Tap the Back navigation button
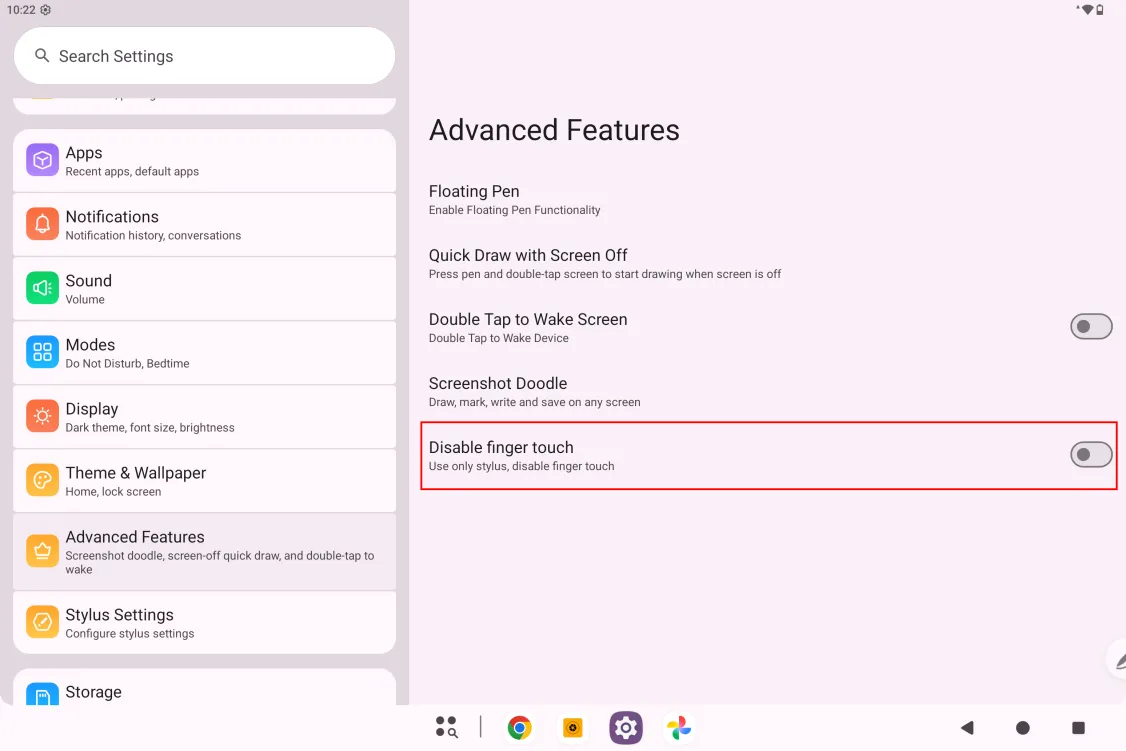 coord(967,727)
